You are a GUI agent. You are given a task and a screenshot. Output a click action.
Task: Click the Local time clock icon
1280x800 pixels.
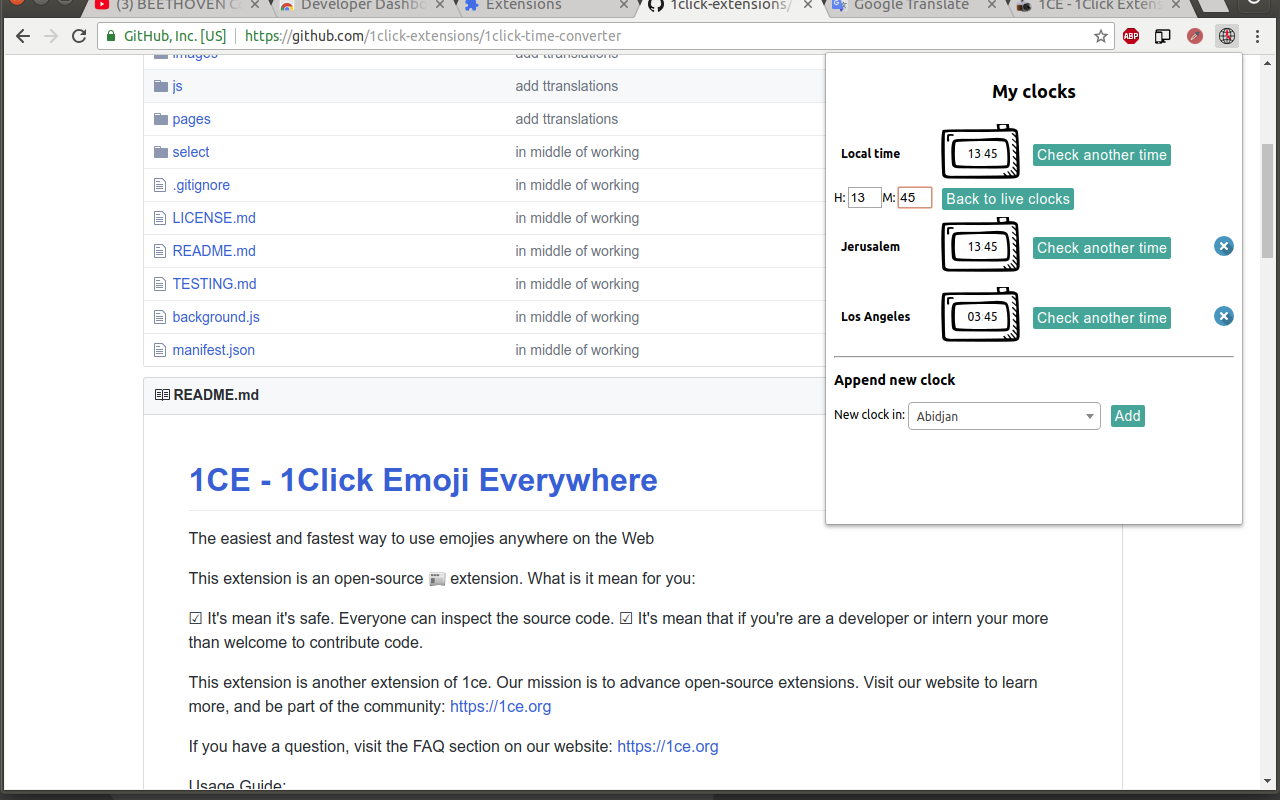click(x=980, y=153)
